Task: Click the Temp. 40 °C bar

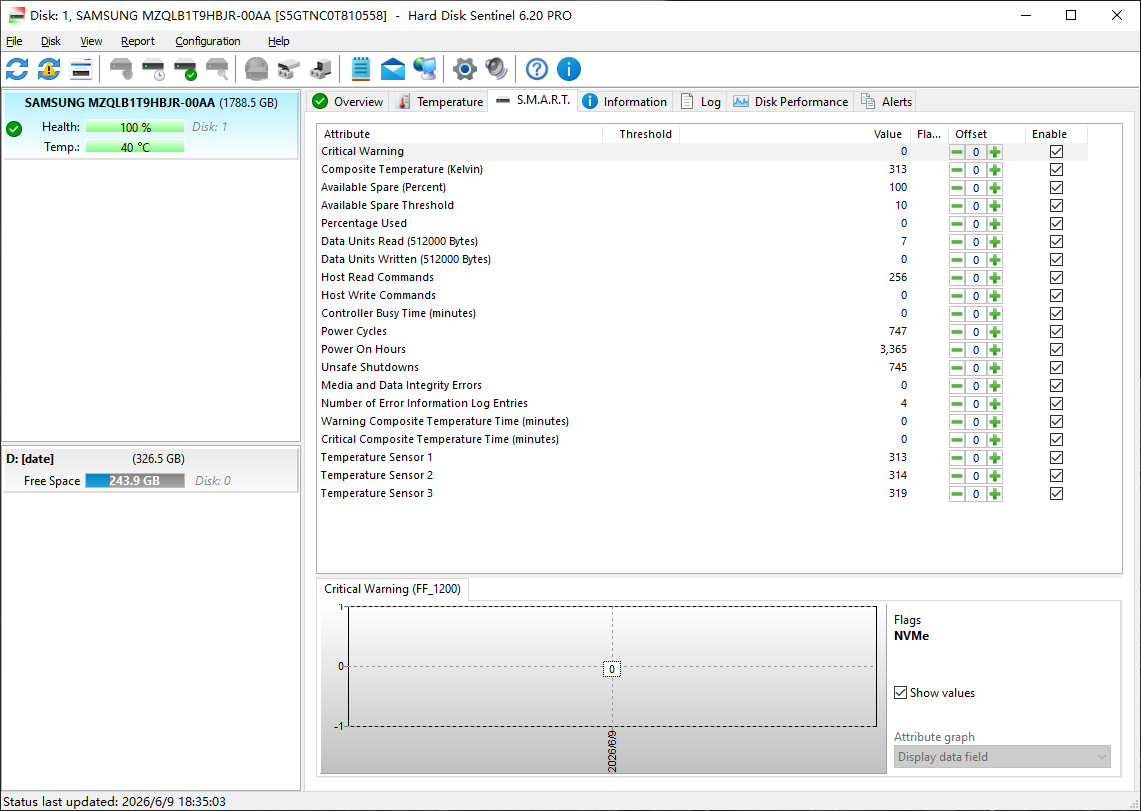Action: pos(135,147)
